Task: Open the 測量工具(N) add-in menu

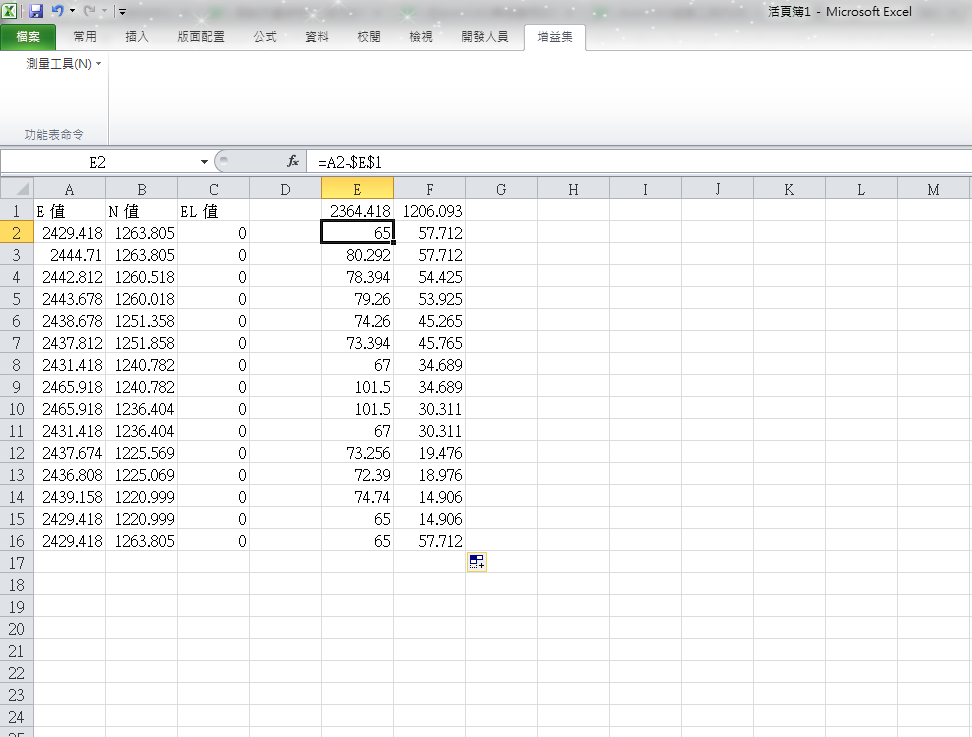Action: click(x=63, y=64)
